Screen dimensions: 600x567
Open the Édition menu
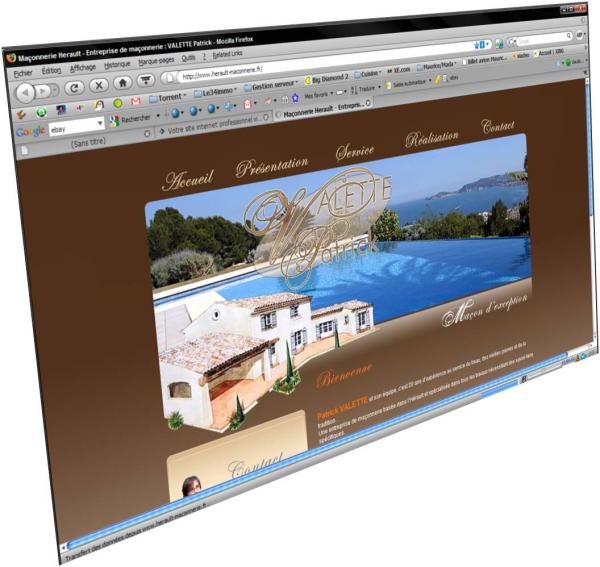pos(51,71)
